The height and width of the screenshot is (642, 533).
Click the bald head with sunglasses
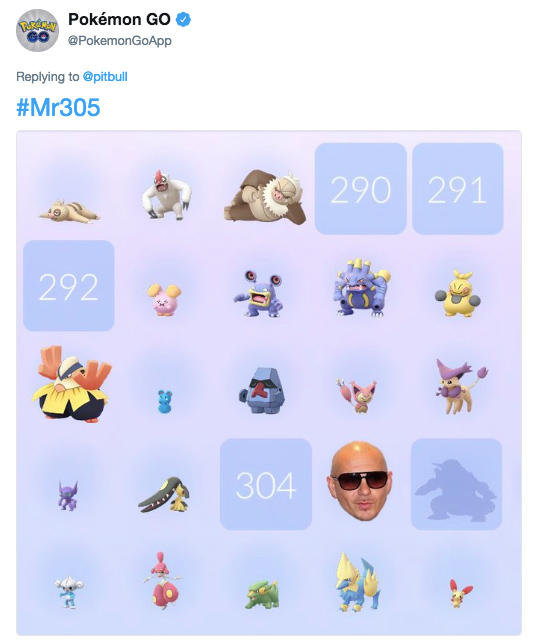click(359, 481)
